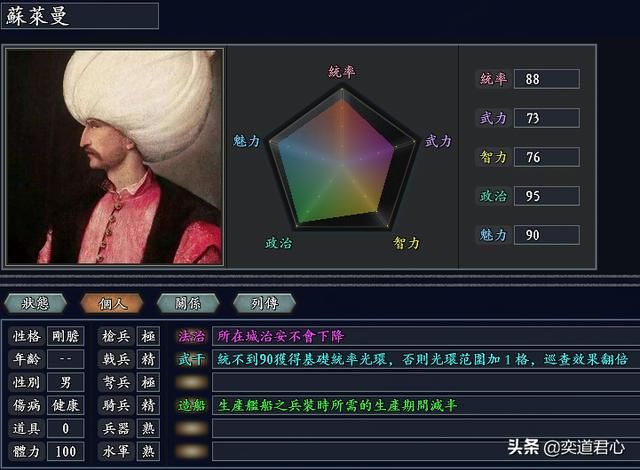Click the 政治 label below the pentagon
Screen dimensions: 640x470
coord(278,243)
